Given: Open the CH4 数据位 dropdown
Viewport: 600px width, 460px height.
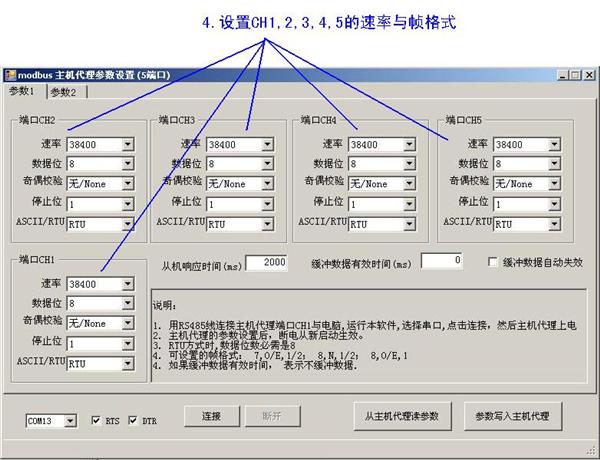Looking at the screenshot, I should point(382,164).
